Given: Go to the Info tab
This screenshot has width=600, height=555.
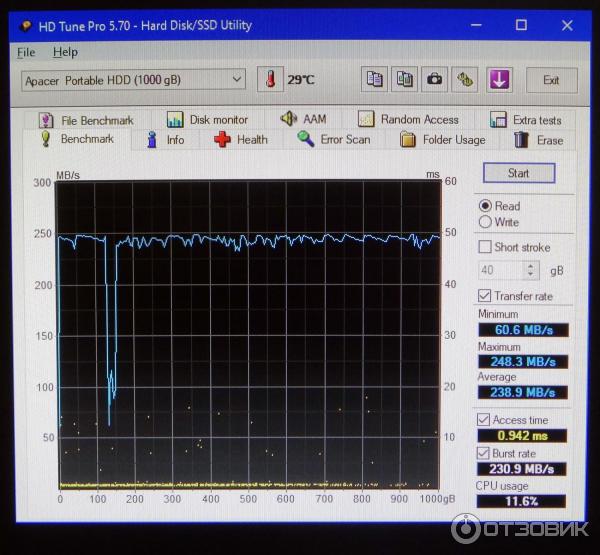Looking at the screenshot, I should coord(165,140).
